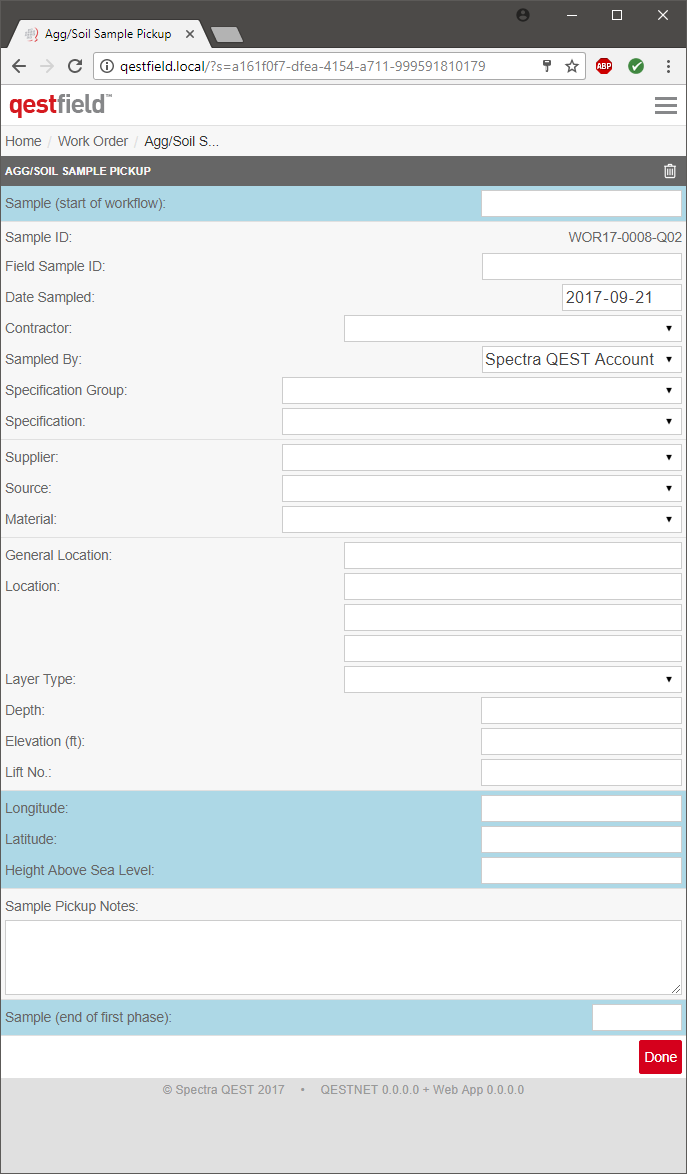Go back using browser back arrow

click(19, 66)
